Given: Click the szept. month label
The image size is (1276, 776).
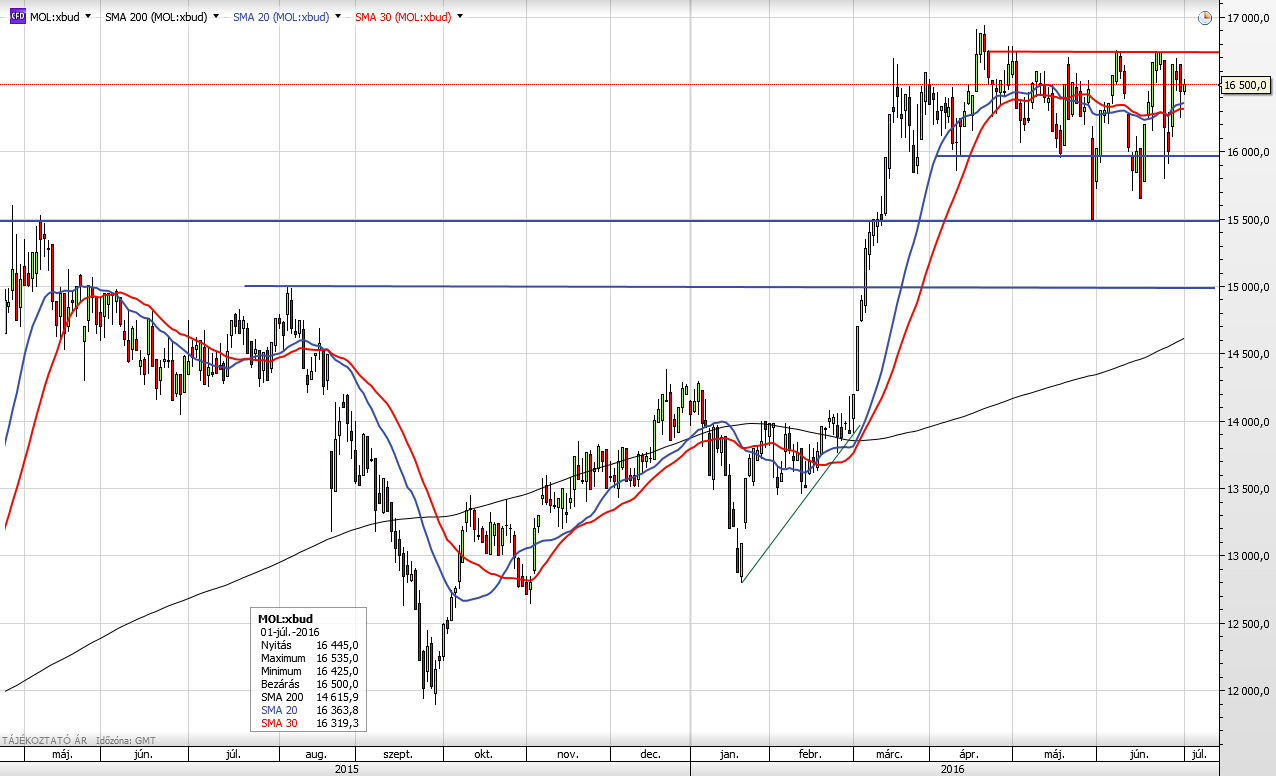Looking at the screenshot, I should tap(398, 755).
